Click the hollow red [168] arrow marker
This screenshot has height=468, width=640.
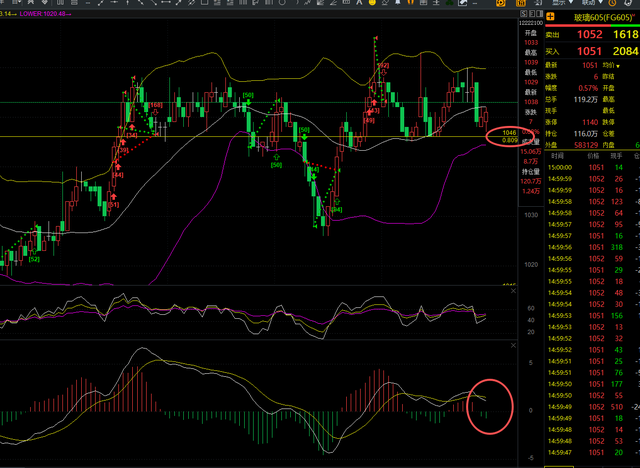pos(155,112)
